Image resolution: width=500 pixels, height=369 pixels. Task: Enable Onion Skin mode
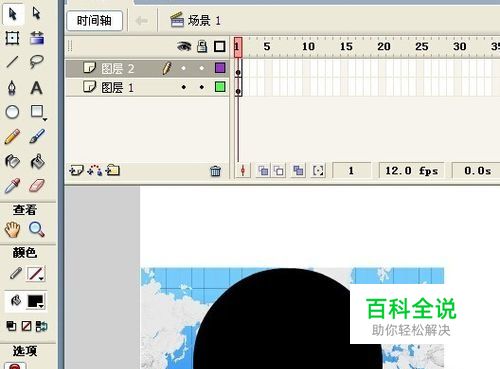(263, 171)
